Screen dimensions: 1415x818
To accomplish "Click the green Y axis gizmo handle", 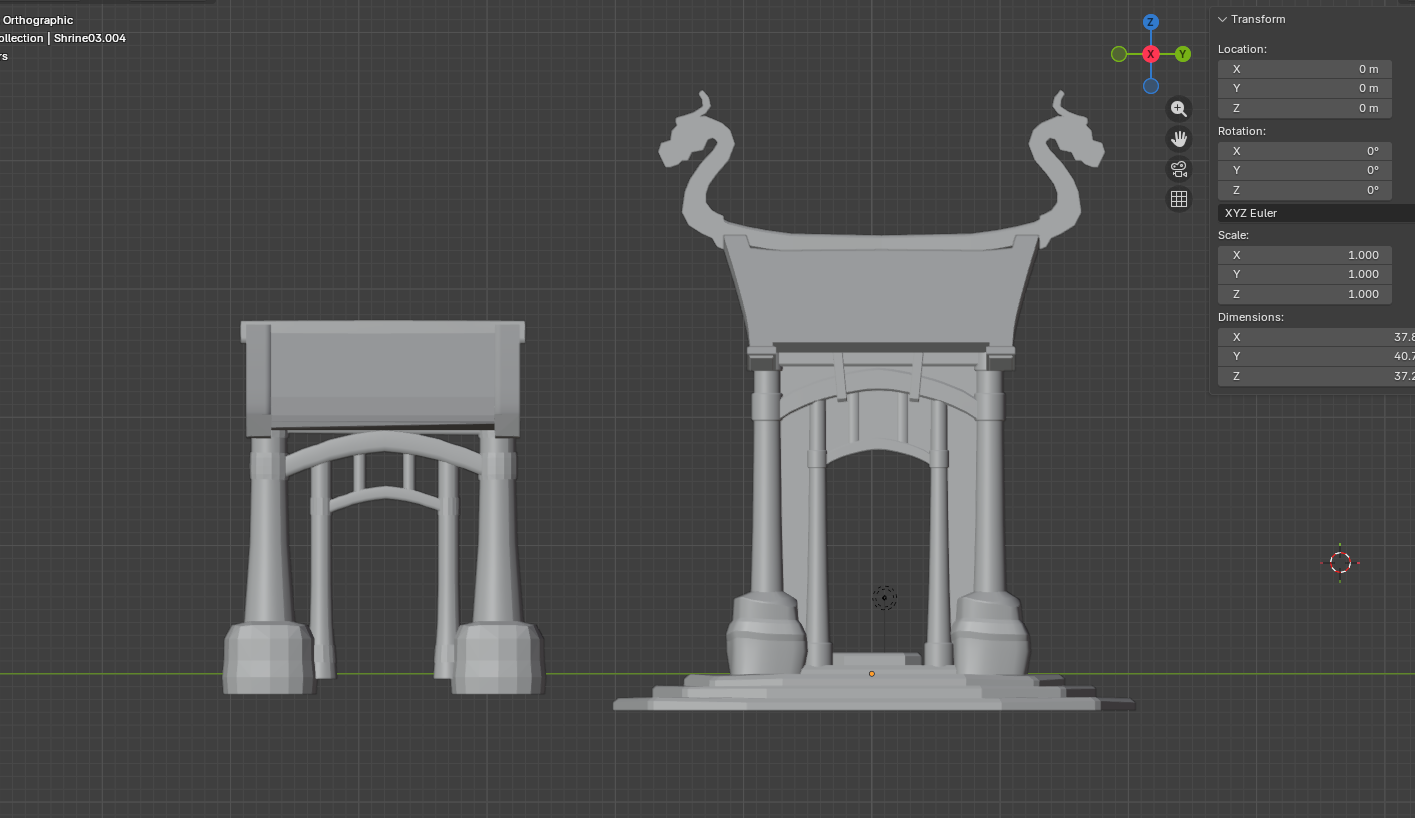I will [x=1183, y=54].
